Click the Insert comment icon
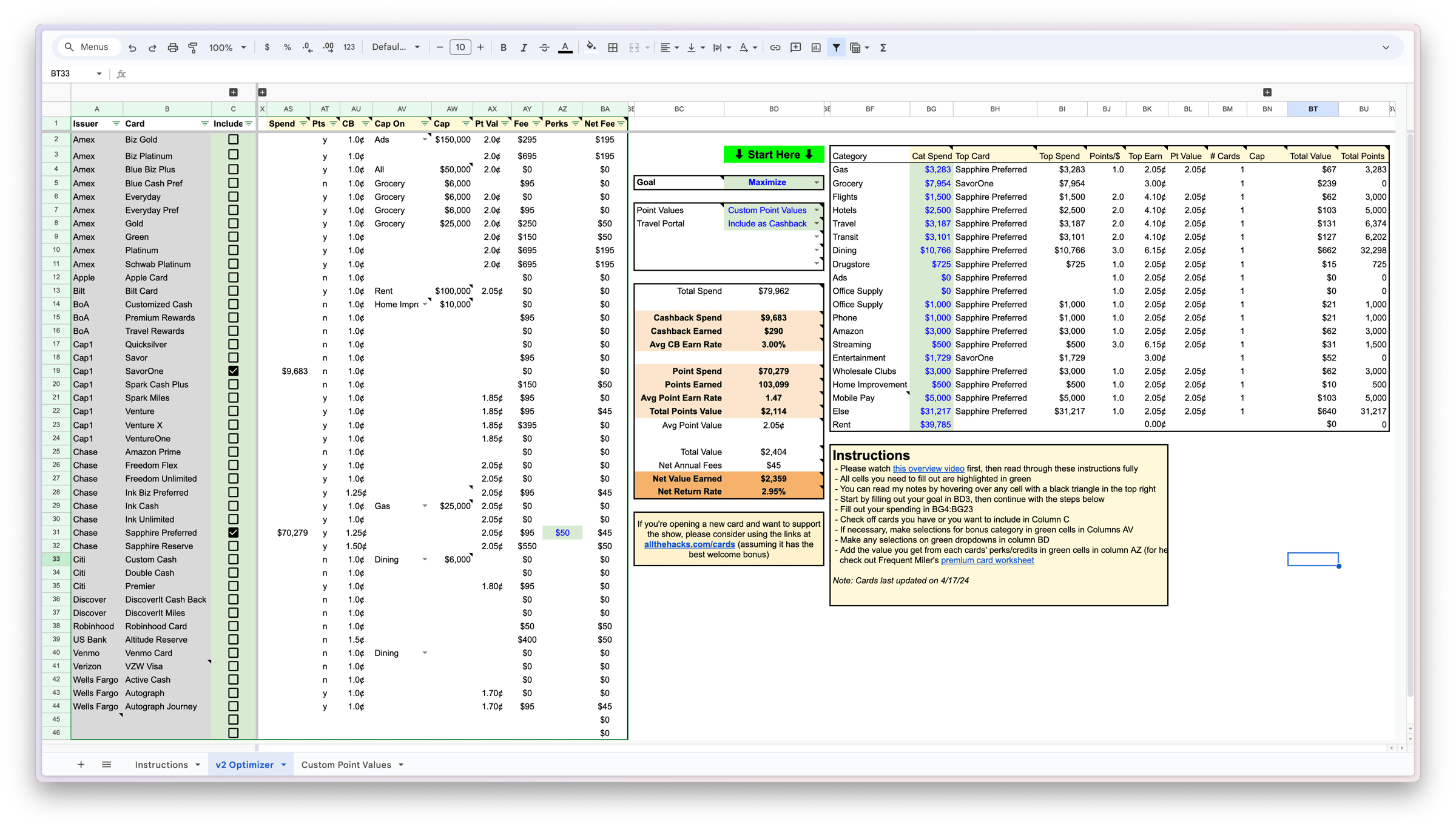 (x=795, y=47)
